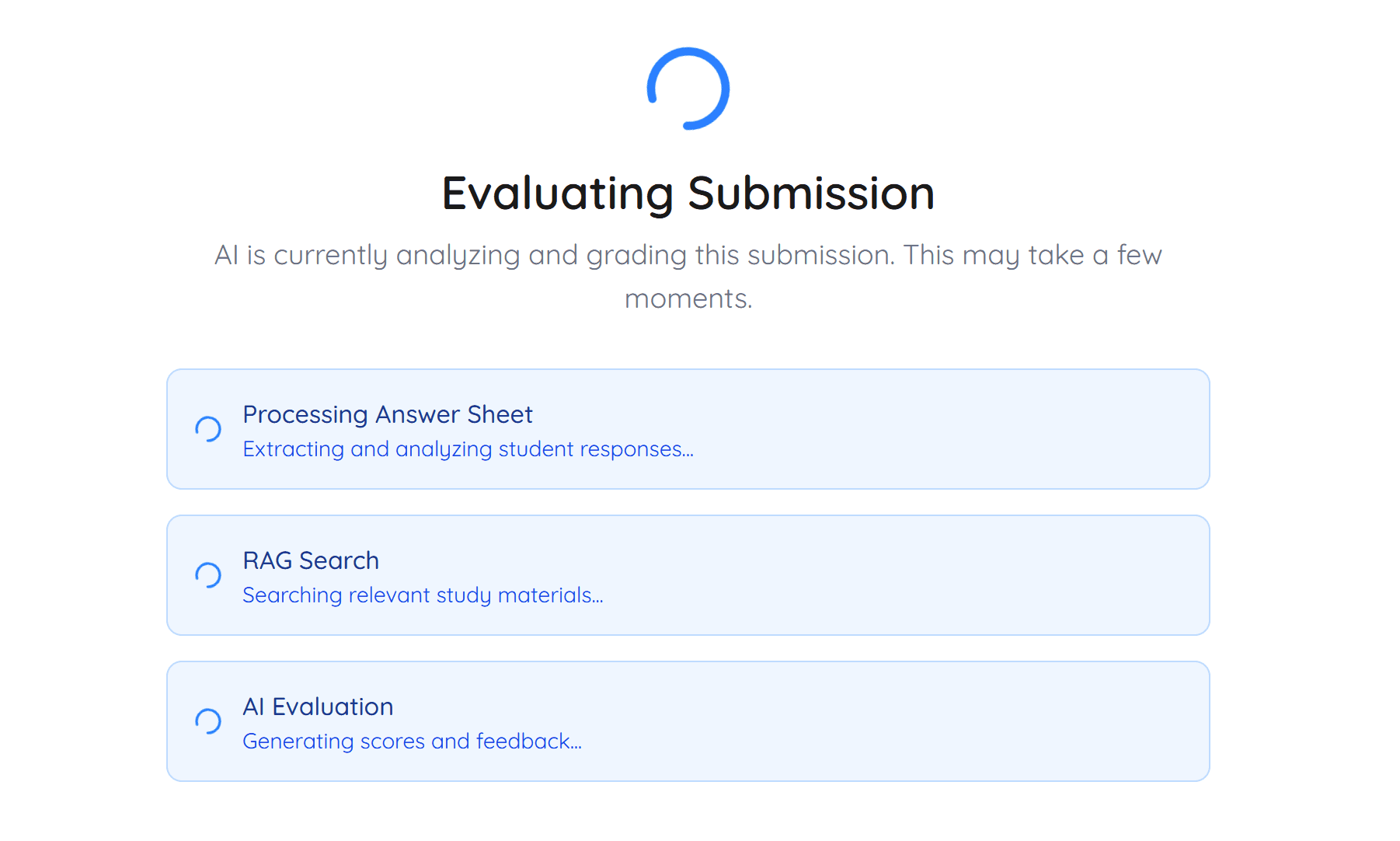This screenshot has height=841, width=1400.
Task: Click "Extracting and analyzing student responses..." text
Action: point(468,449)
